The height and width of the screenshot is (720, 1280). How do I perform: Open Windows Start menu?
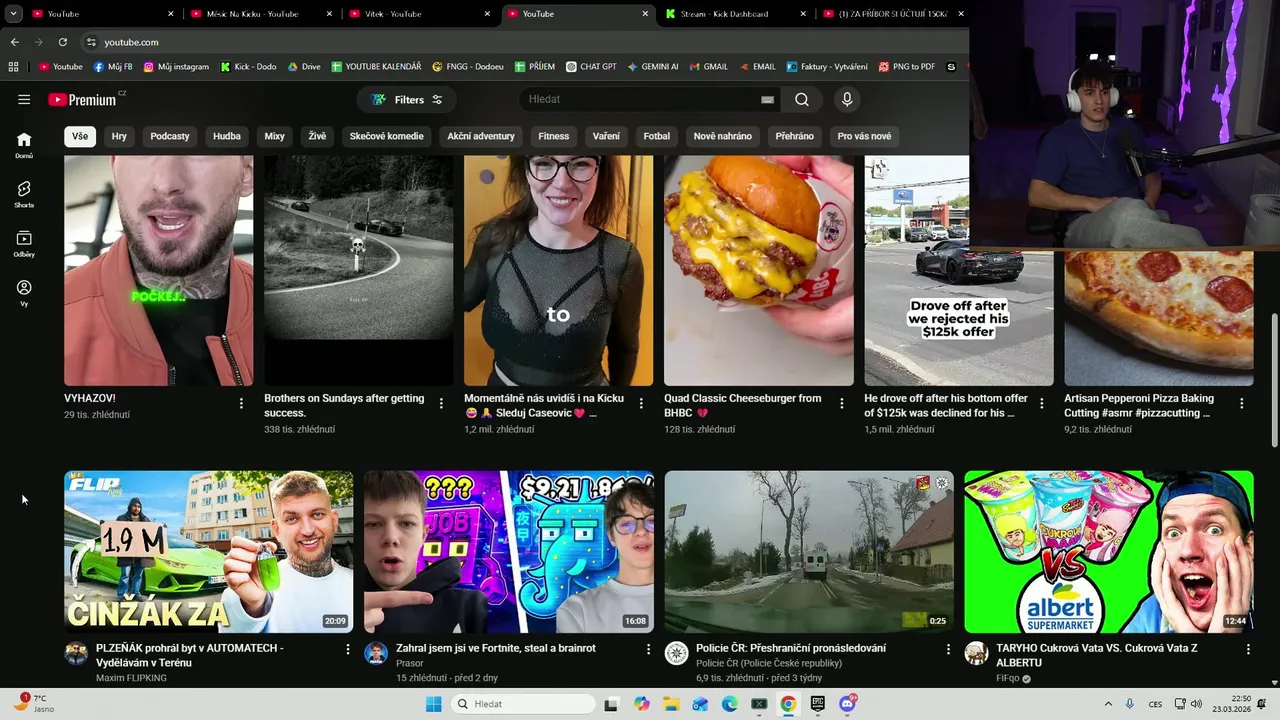[x=433, y=704]
